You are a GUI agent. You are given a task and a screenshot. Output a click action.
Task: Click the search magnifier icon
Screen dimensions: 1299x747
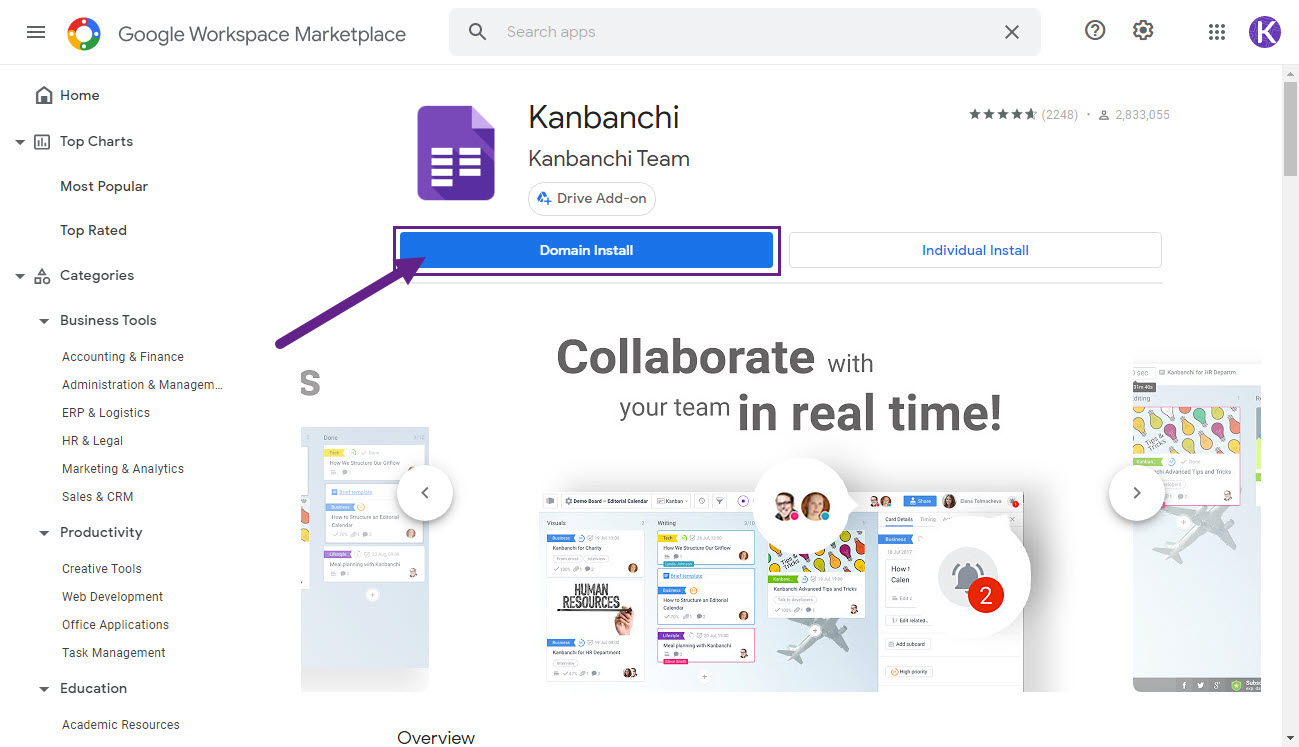click(x=478, y=32)
